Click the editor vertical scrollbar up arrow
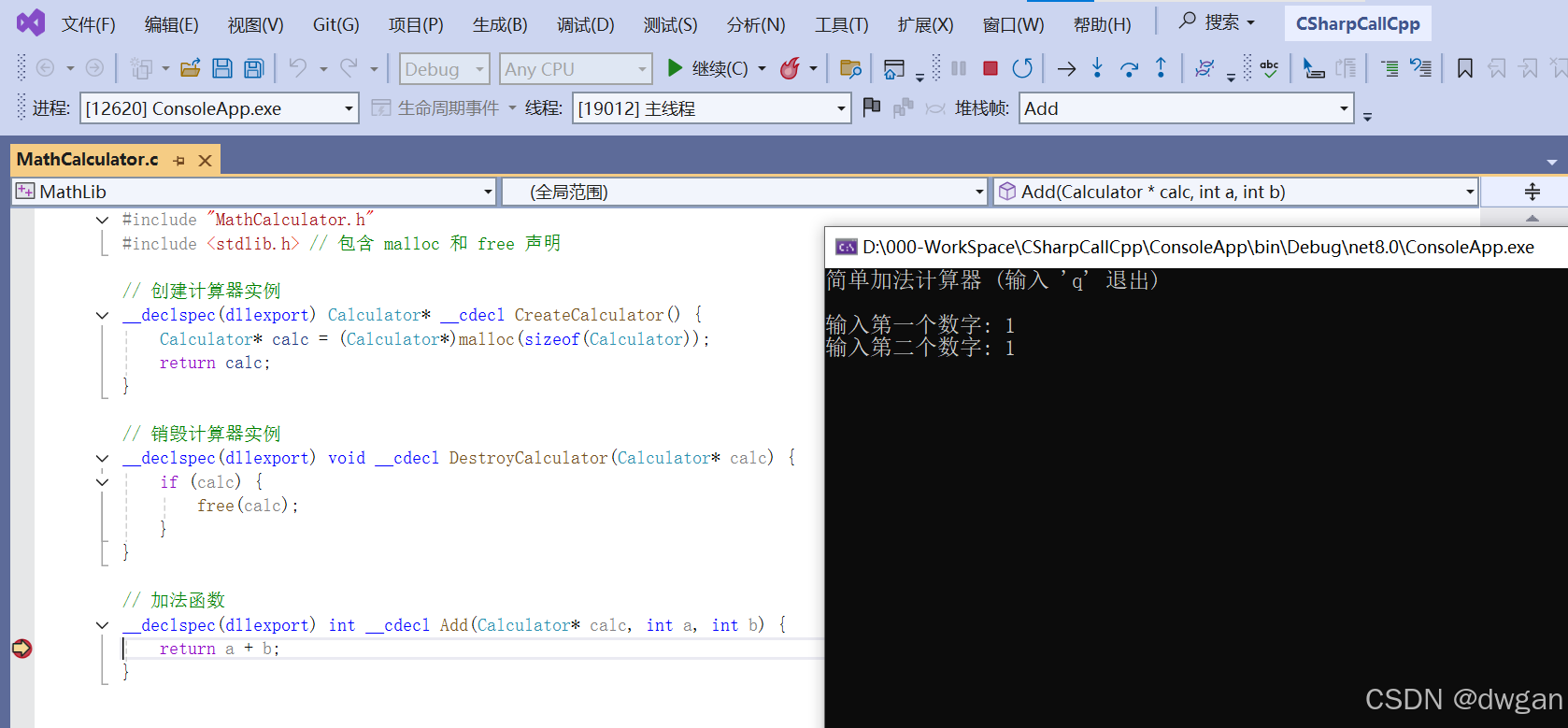This screenshot has width=1568, height=728. [1532, 217]
